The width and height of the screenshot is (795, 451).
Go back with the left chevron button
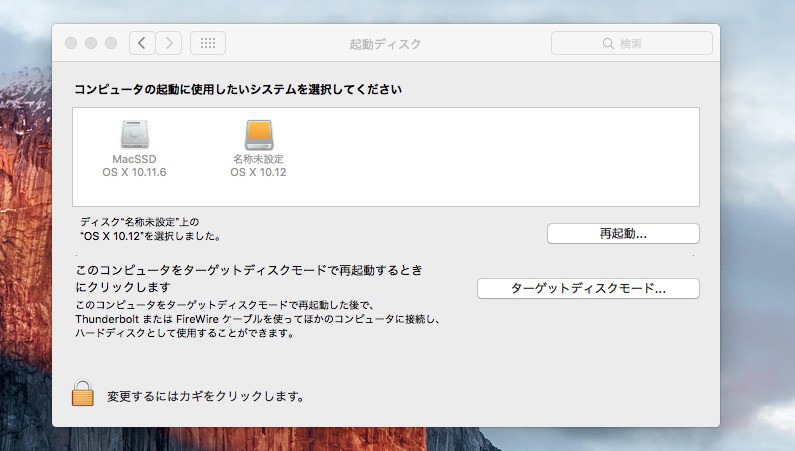(x=142, y=43)
